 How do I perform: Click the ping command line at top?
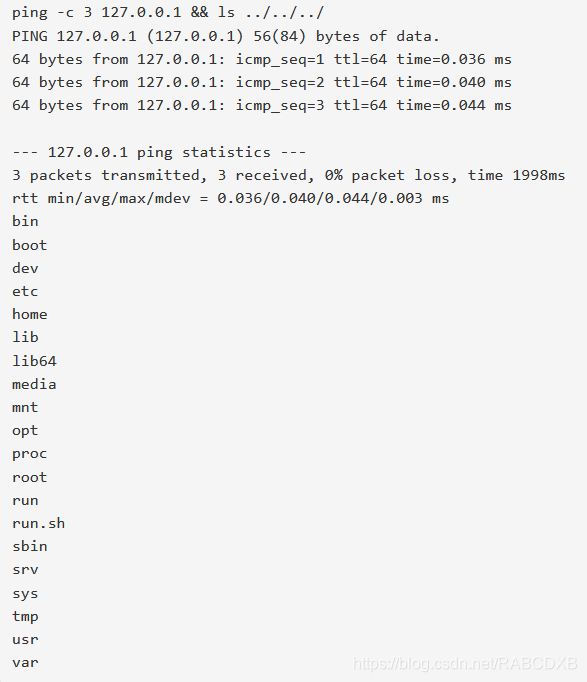(168, 12)
